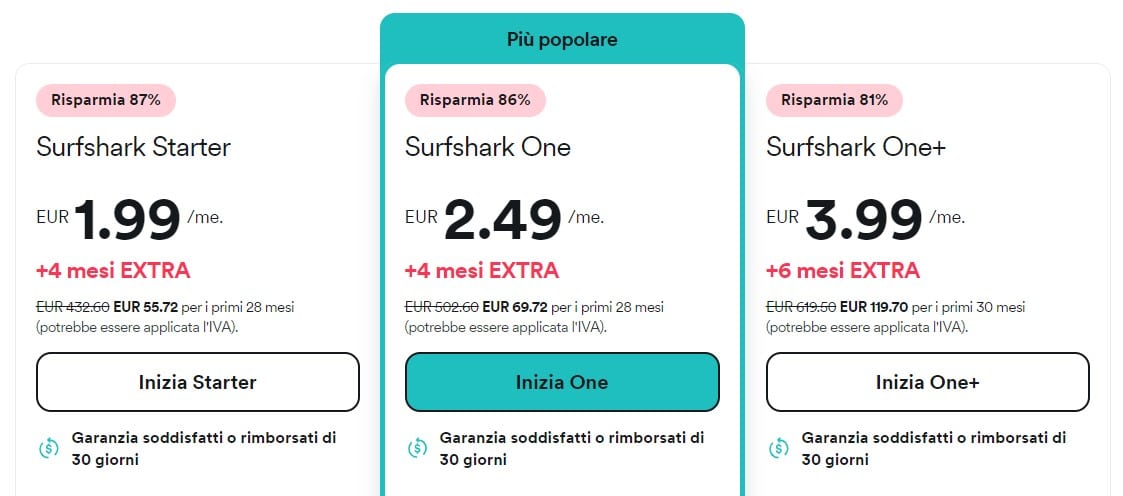This screenshot has height=496, width=1123.
Task: Click the Inizia One+ button
Action: pyautogui.click(x=927, y=382)
